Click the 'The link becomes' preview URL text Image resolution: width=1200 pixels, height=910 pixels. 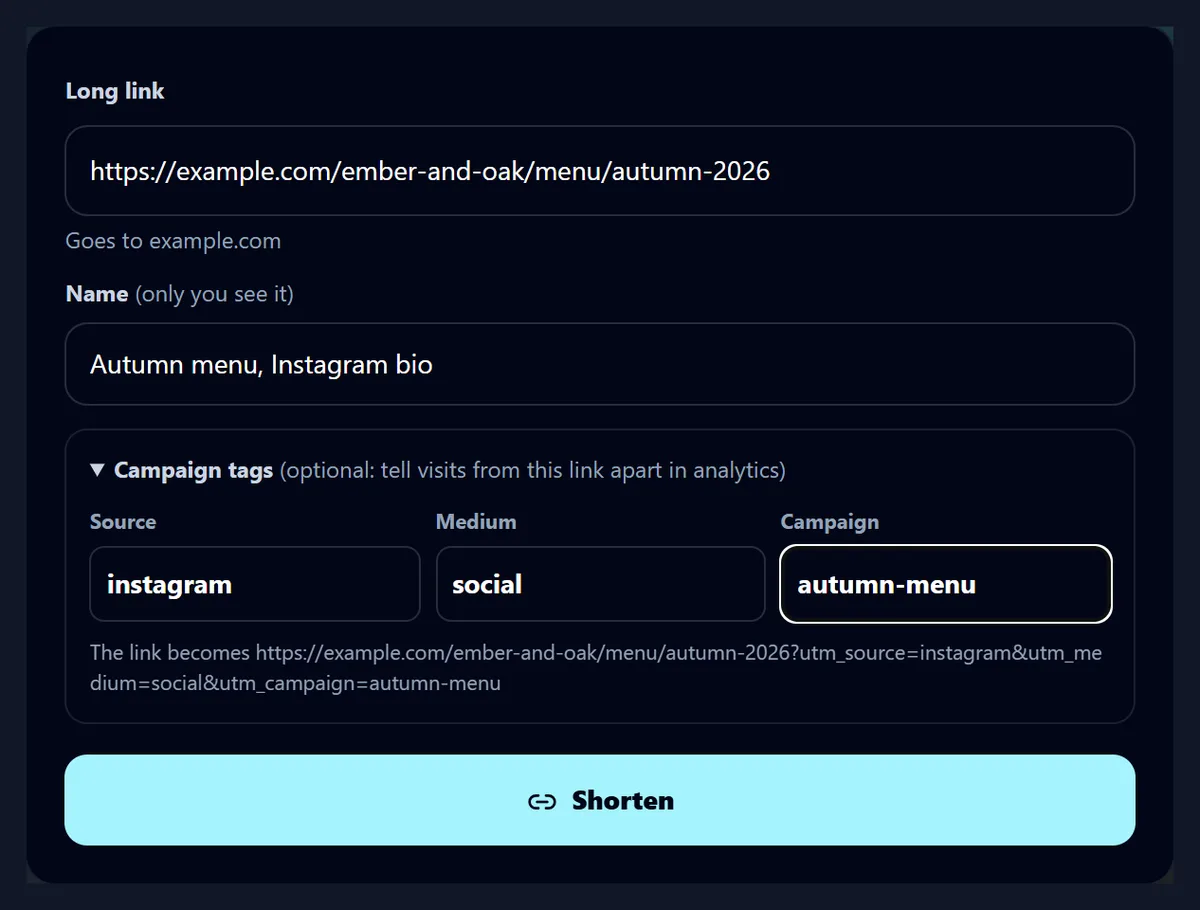596,668
